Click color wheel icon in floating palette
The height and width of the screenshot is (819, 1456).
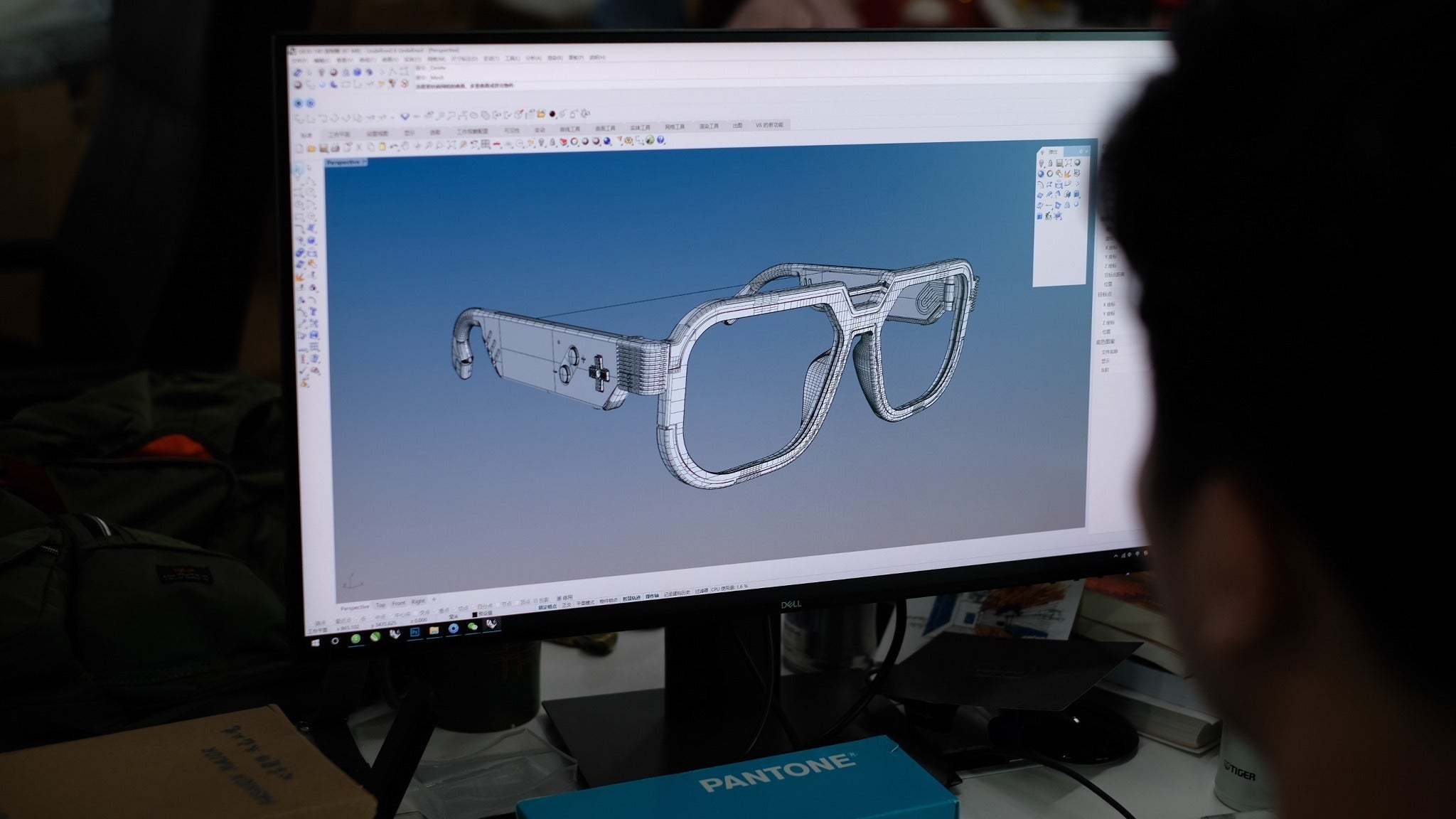pos(1049,173)
